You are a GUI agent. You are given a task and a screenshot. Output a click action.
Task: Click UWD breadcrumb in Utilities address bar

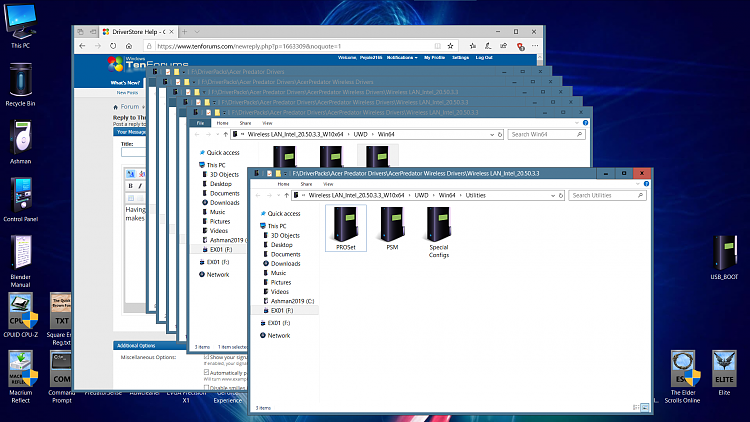pos(421,195)
